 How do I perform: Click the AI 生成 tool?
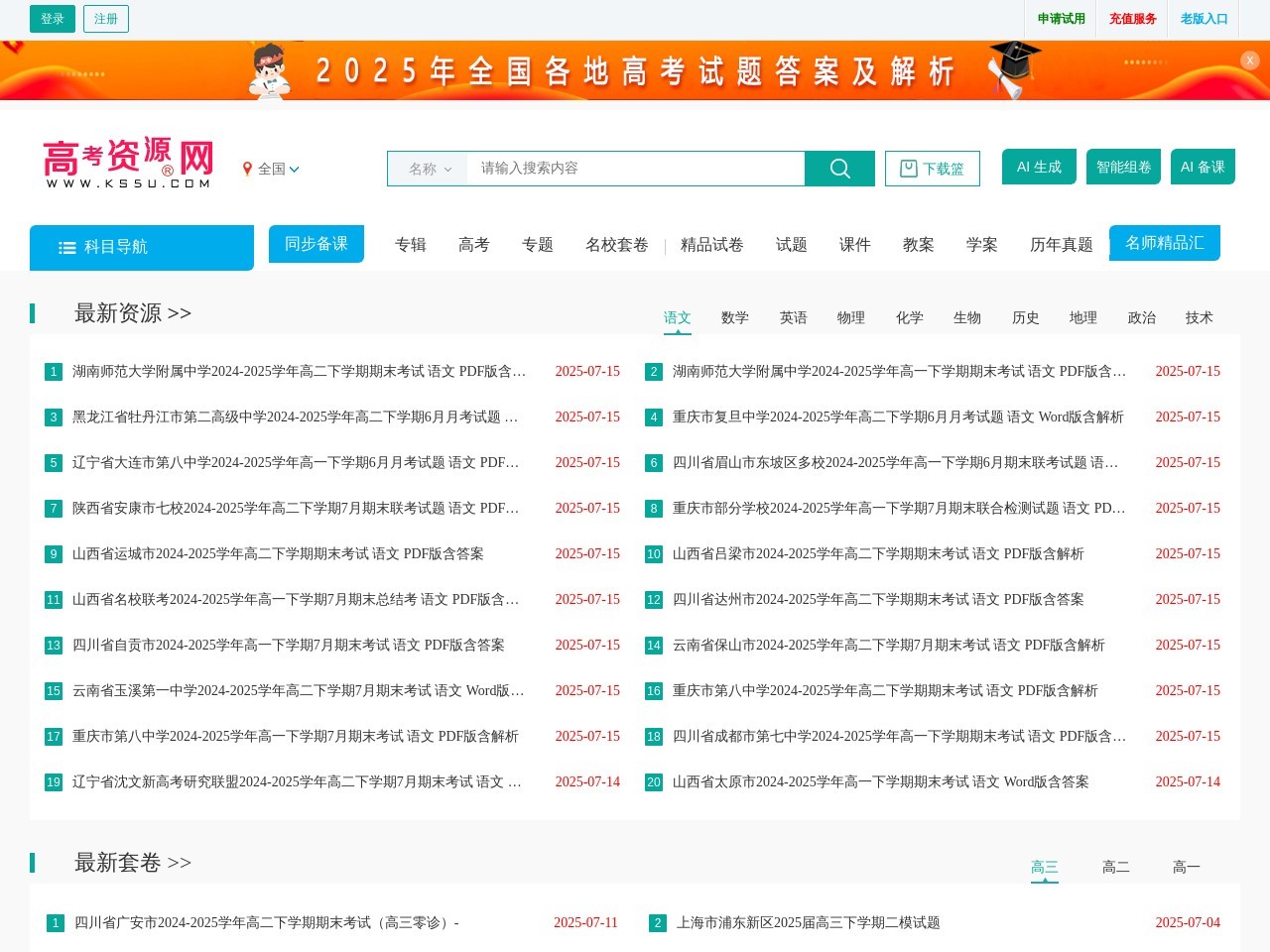1039,167
